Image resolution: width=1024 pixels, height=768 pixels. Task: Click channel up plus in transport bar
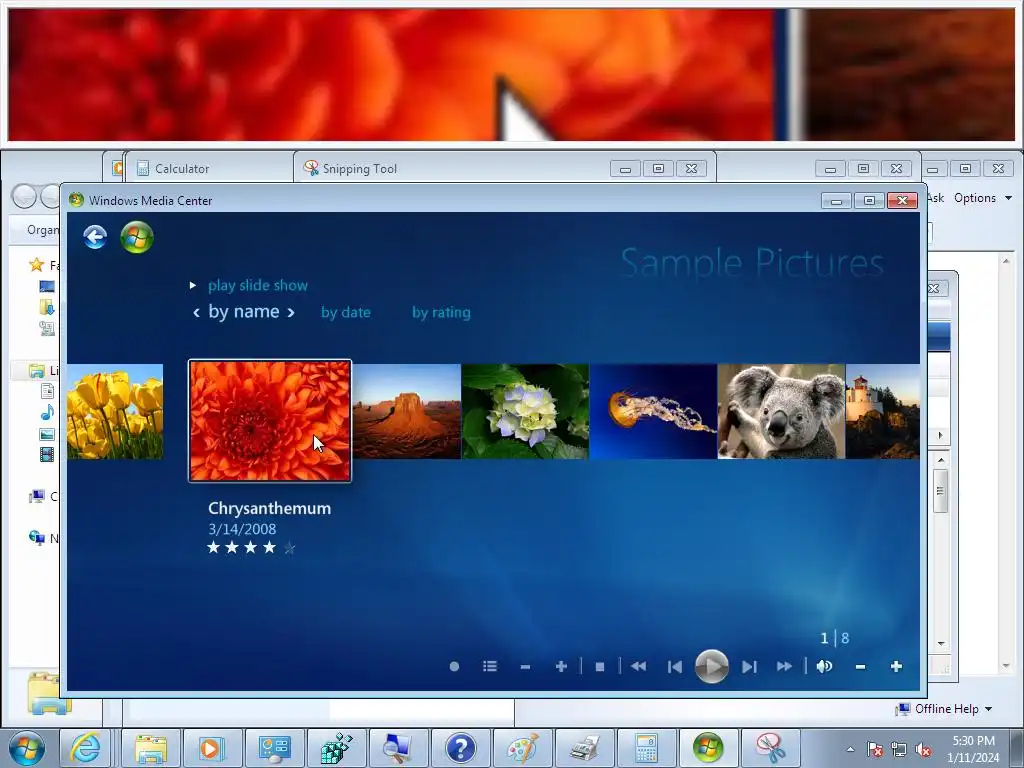(x=560, y=666)
